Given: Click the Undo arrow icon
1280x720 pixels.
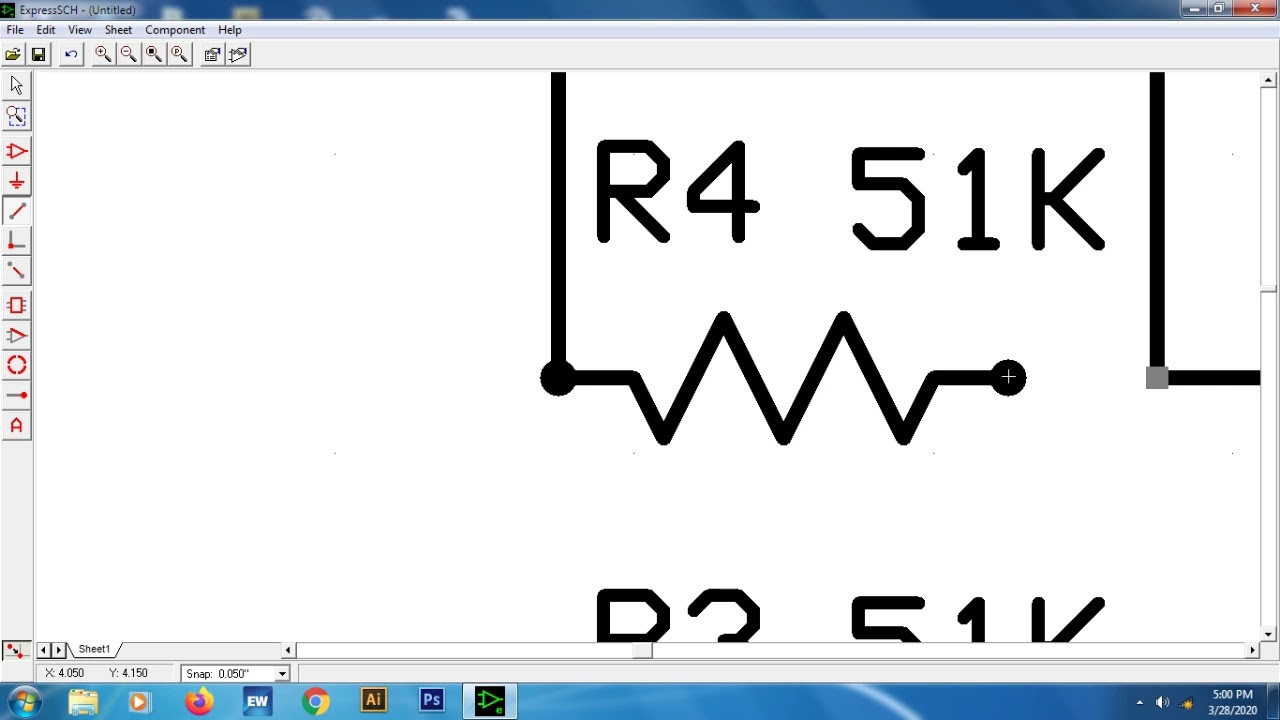Looking at the screenshot, I should (71, 55).
